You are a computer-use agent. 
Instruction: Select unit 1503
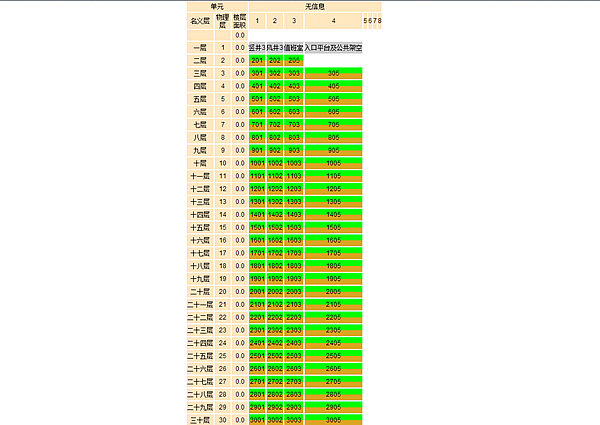click(x=293, y=228)
